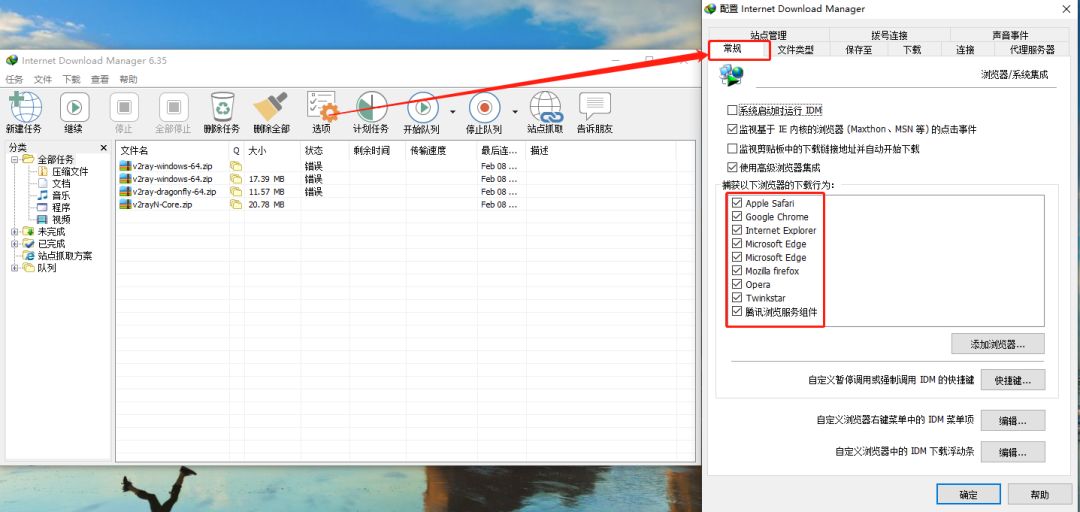Launch the 站点抓取 site grabber icon
The image size is (1080, 512).
pos(545,108)
